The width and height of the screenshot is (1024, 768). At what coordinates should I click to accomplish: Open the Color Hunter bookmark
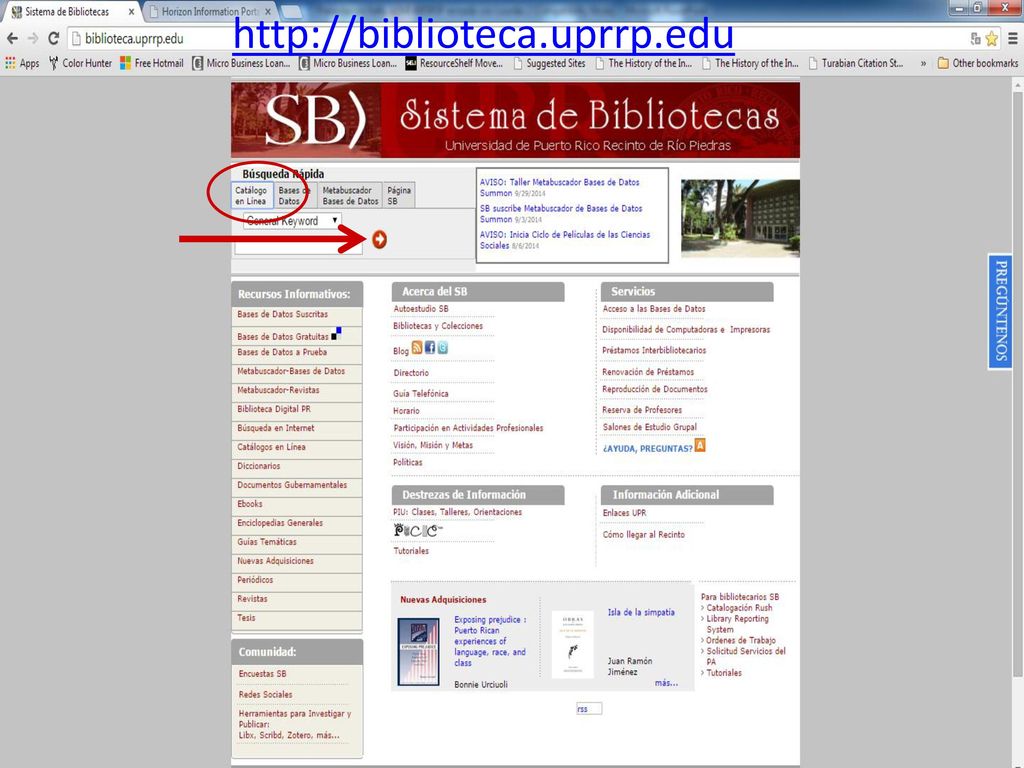coord(80,63)
